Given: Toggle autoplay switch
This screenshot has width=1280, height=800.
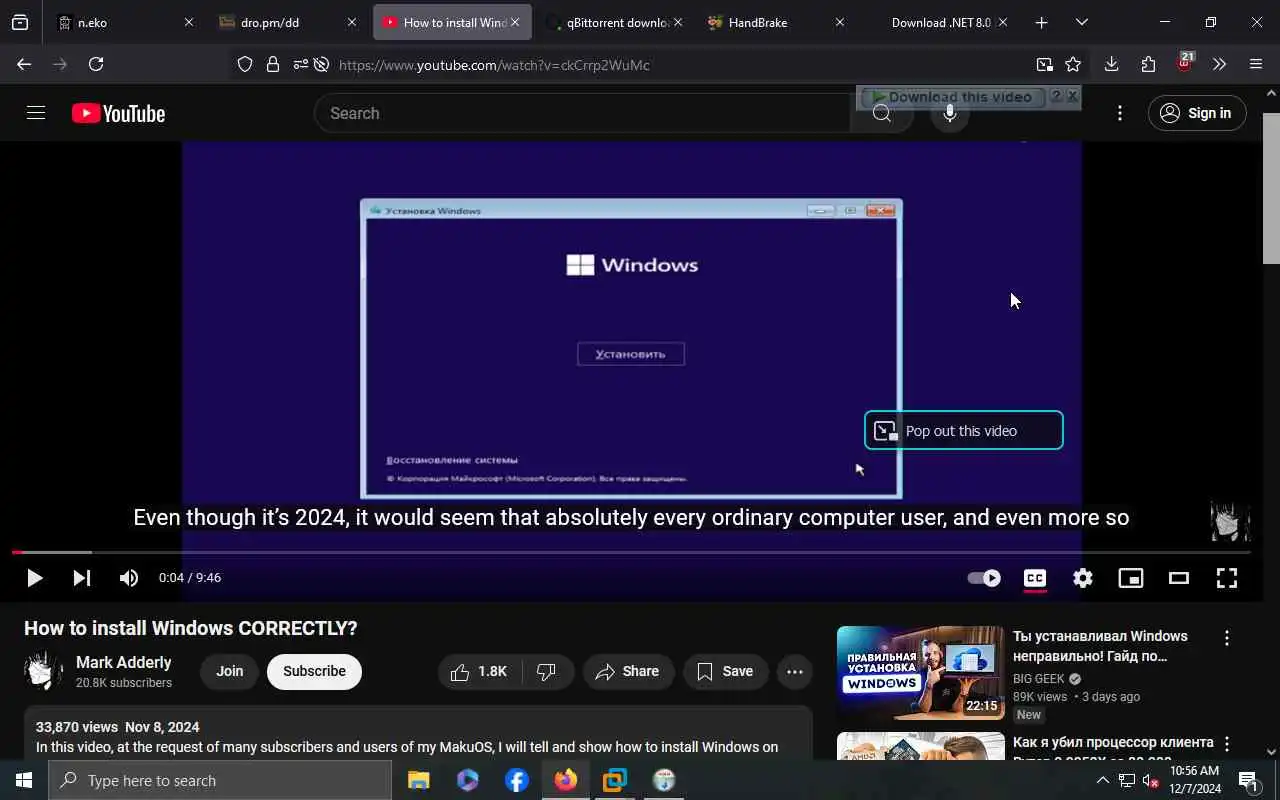Looking at the screenshot, I should click(984, 578).
